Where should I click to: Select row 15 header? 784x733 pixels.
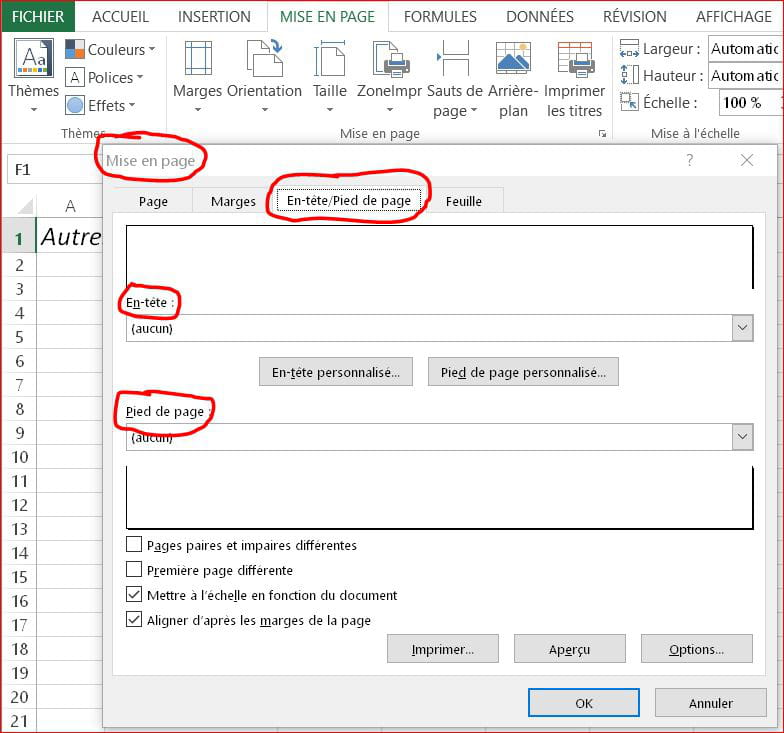pyautogui.click(x=19, y=576)
